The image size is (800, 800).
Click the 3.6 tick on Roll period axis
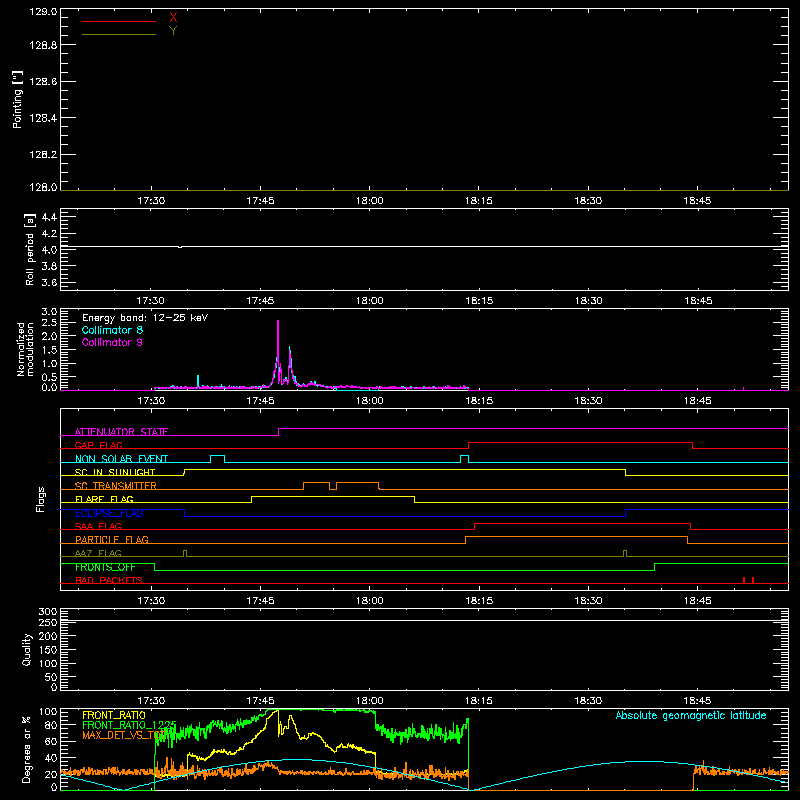[x=49, y=282]
